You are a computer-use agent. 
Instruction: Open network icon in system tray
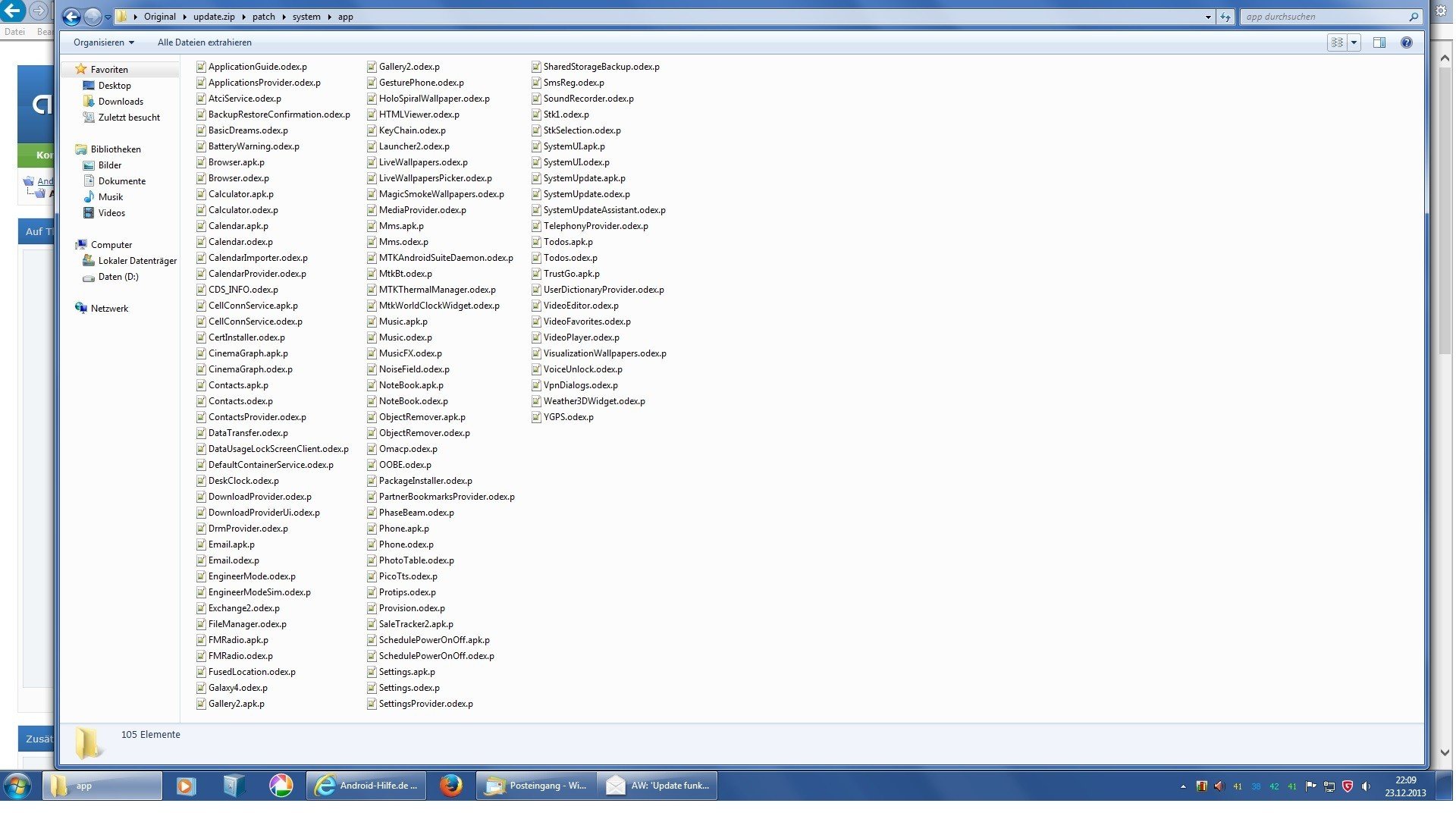click(x=1329, y=786)
